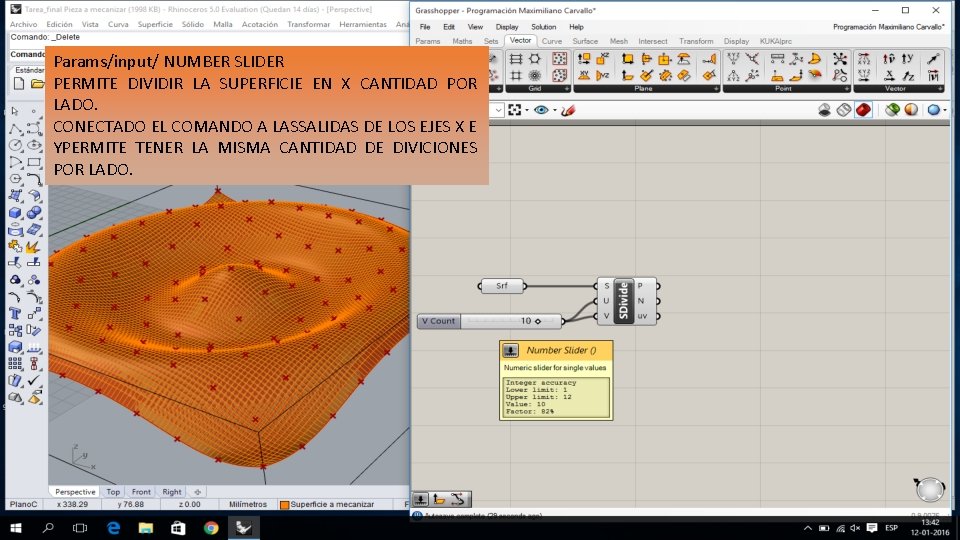
Task: Select the Rhino Polyline tool
Action: point(15,129)
